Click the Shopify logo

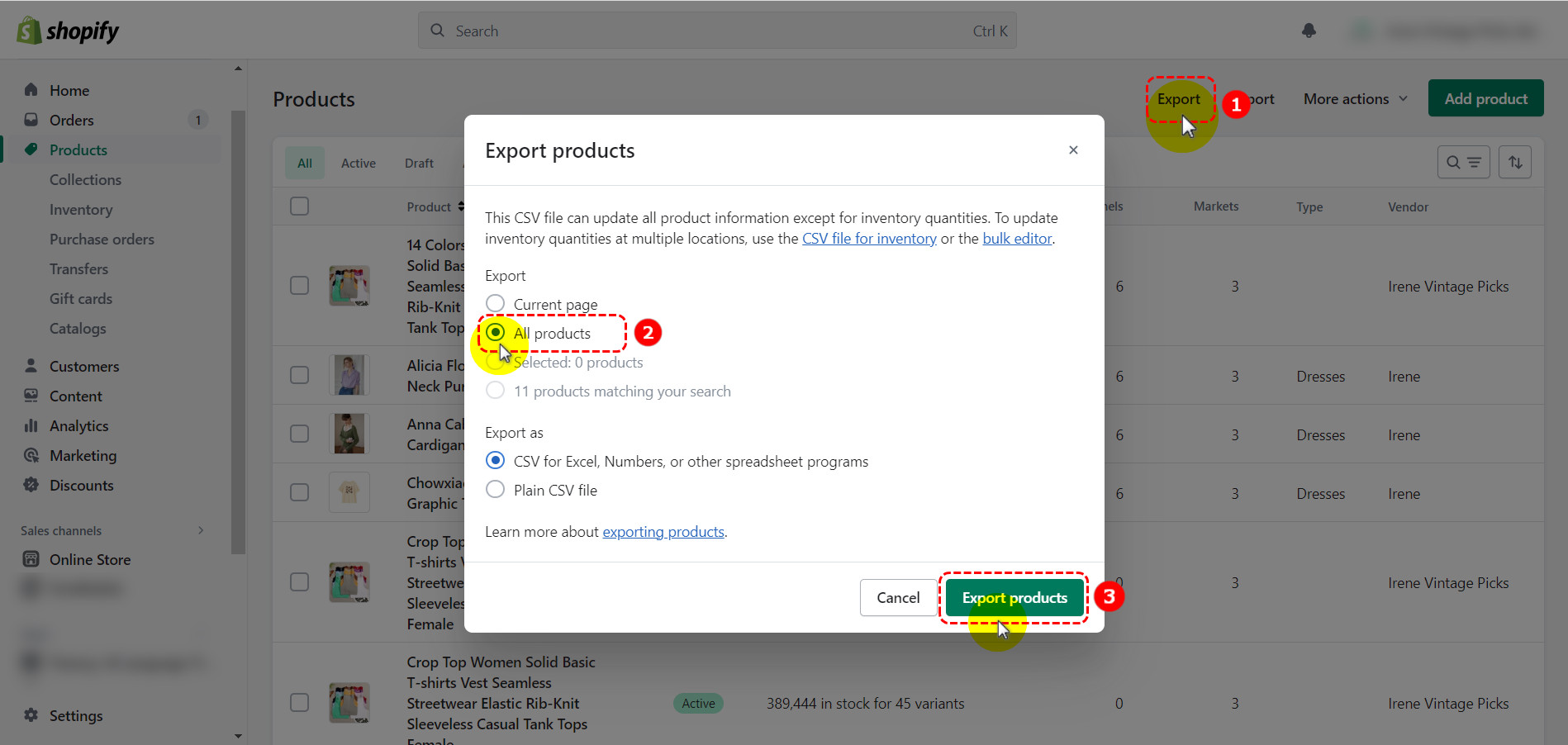[68, 31]
